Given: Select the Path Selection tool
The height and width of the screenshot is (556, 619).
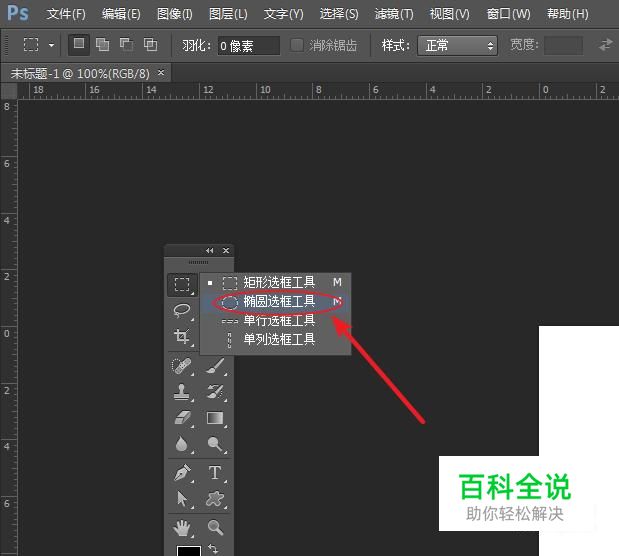Looking at the screenshot, I should click(182, 499).
